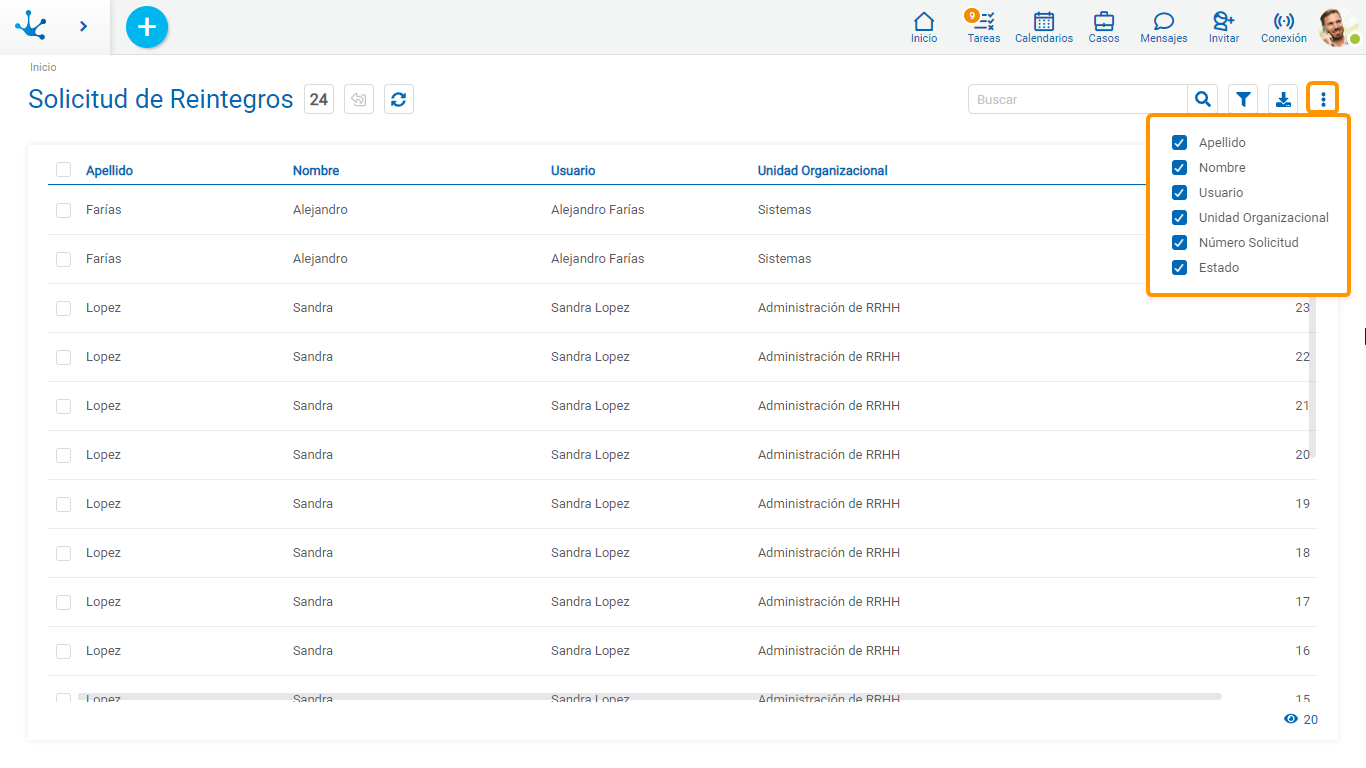This screenshot has height=768, width=1366.
Task: Click the eye icon showing 20
Action: (1291, 719)
